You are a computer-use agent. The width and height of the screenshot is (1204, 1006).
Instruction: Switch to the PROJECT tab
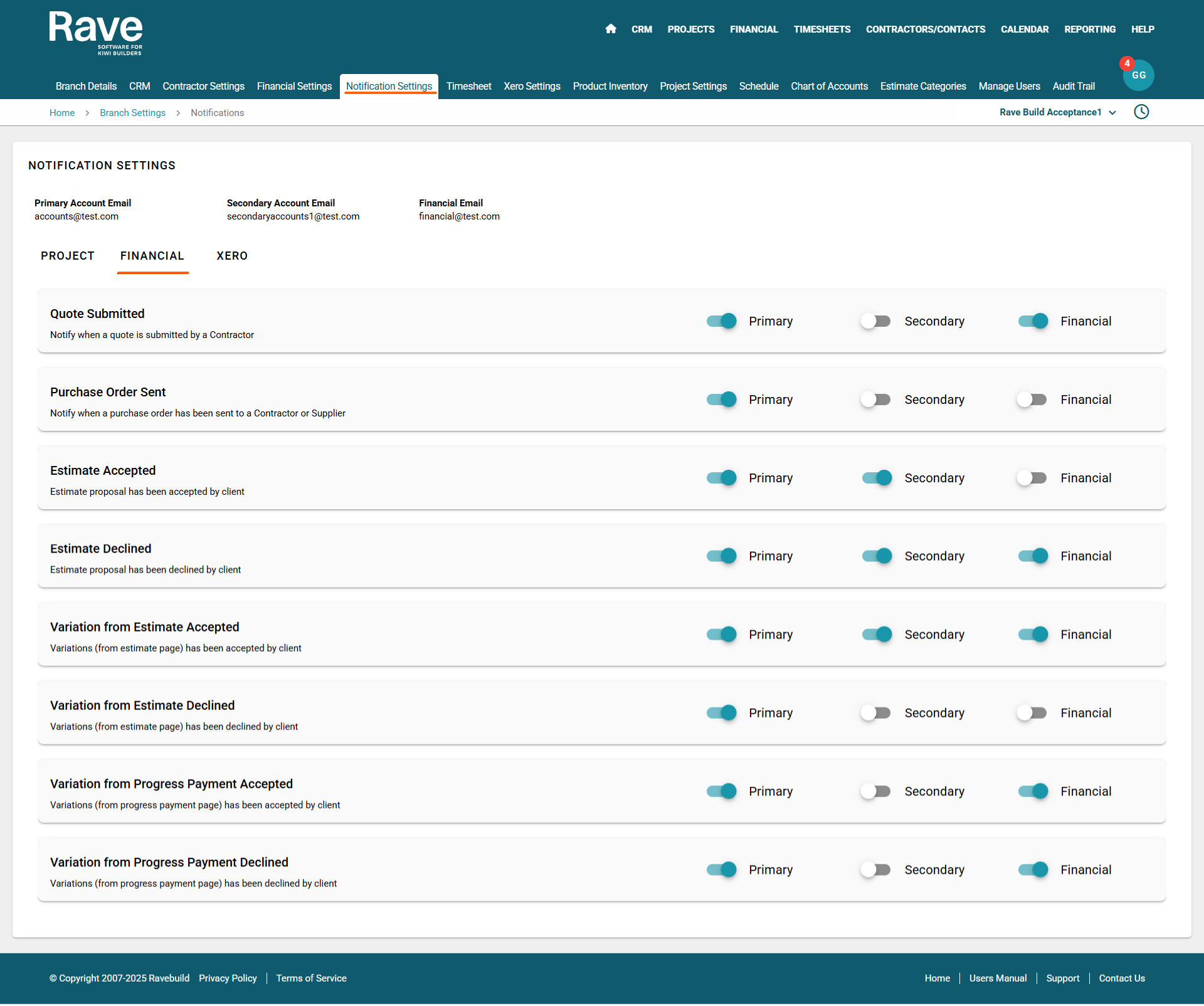click(x=68, y=256)
